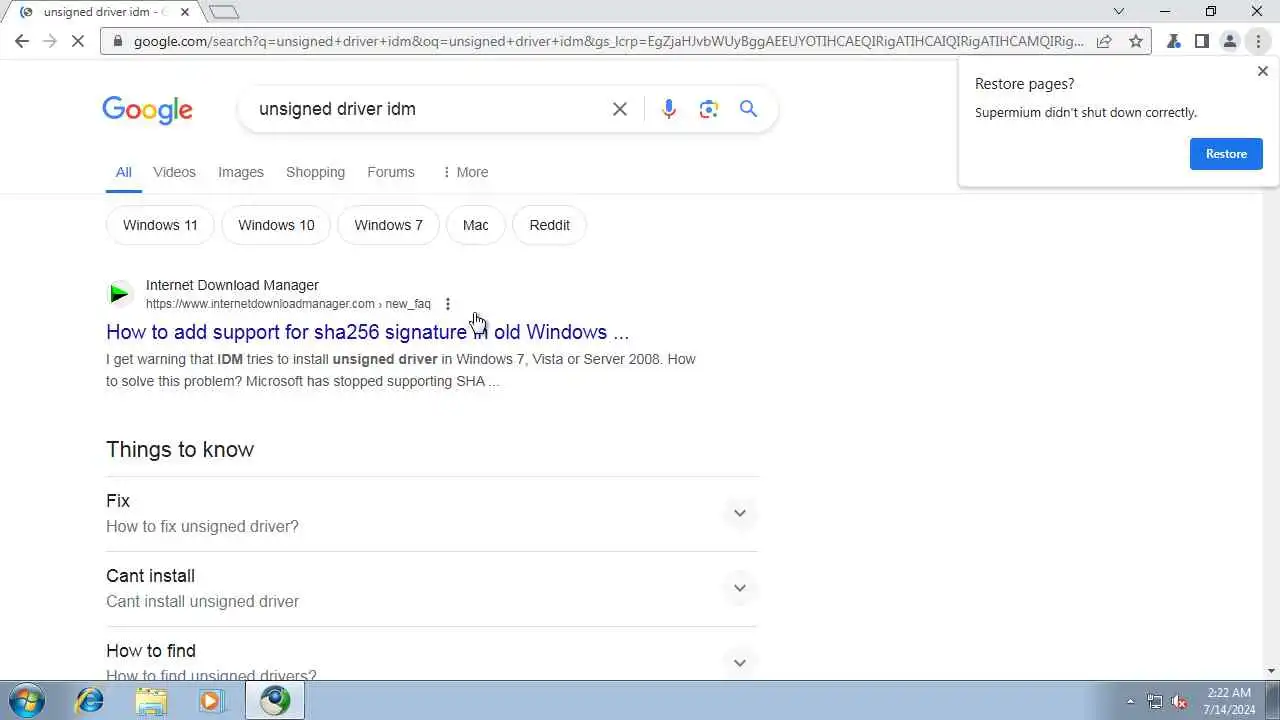Click the address bar URL

608,41
